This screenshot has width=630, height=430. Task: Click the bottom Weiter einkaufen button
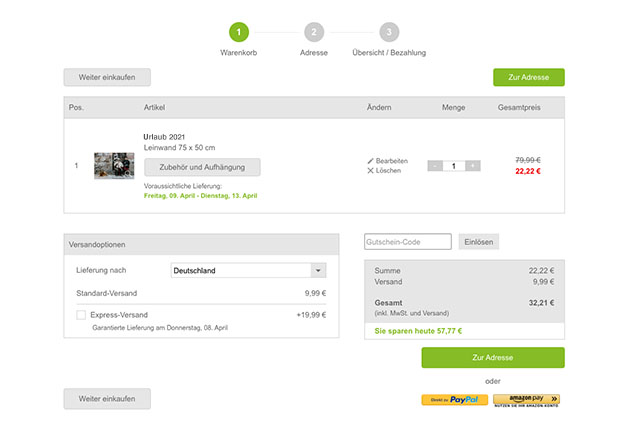[107, 399]
